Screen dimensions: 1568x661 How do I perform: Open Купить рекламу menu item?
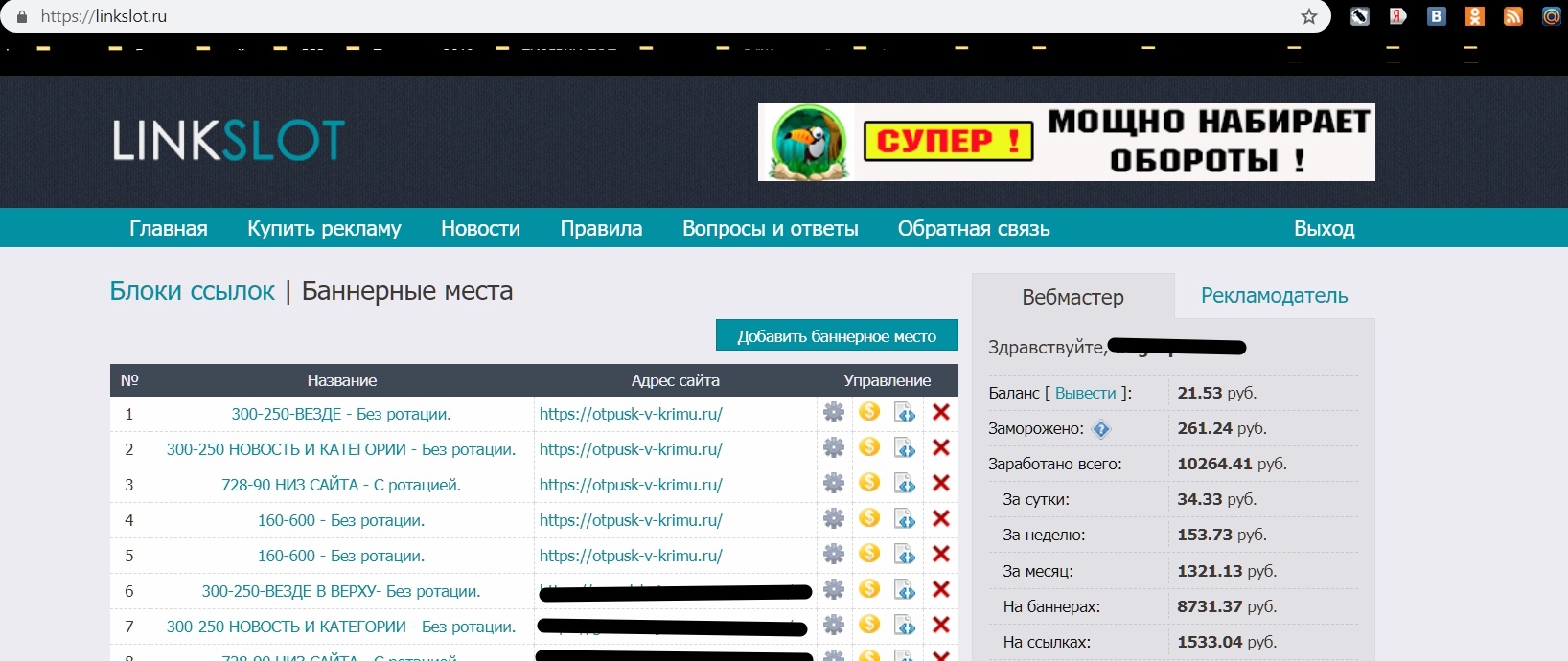pos(324,229)
